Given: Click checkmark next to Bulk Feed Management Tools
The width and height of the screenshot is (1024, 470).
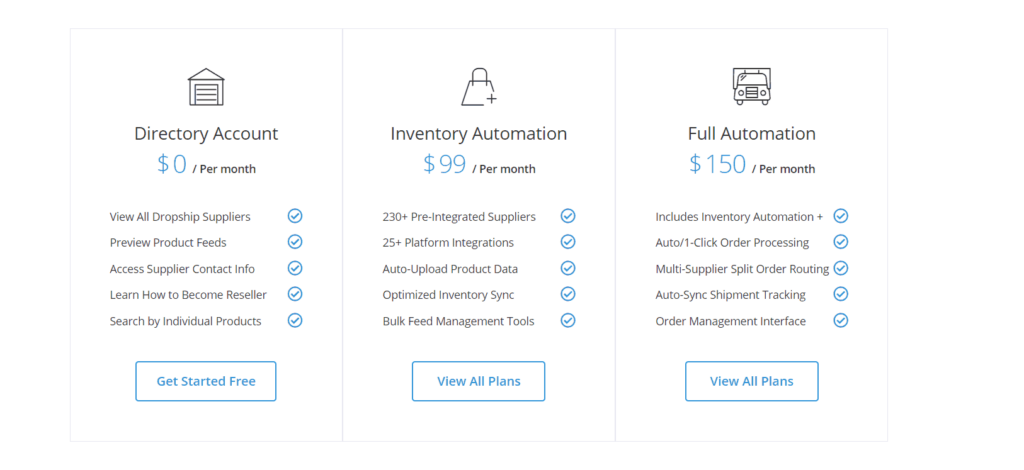Looking at the screenshot, I should (568, 321).
